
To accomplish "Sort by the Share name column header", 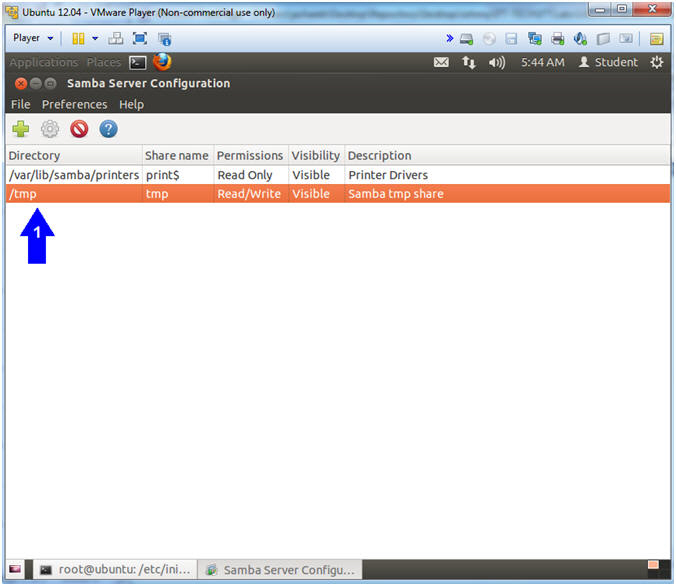I will [x=178, y=156].
